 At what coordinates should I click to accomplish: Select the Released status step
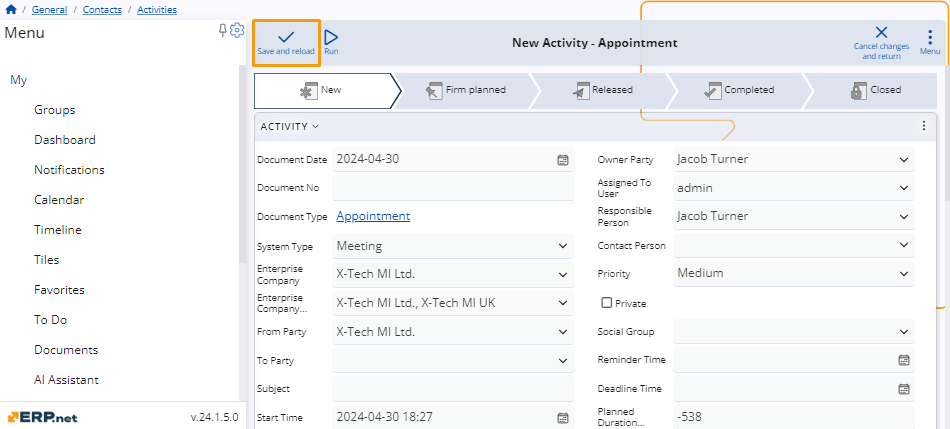(603, 91)
